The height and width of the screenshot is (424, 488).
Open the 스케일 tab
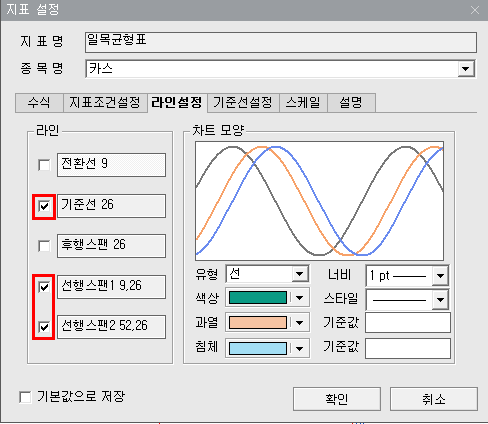point(303,103)
